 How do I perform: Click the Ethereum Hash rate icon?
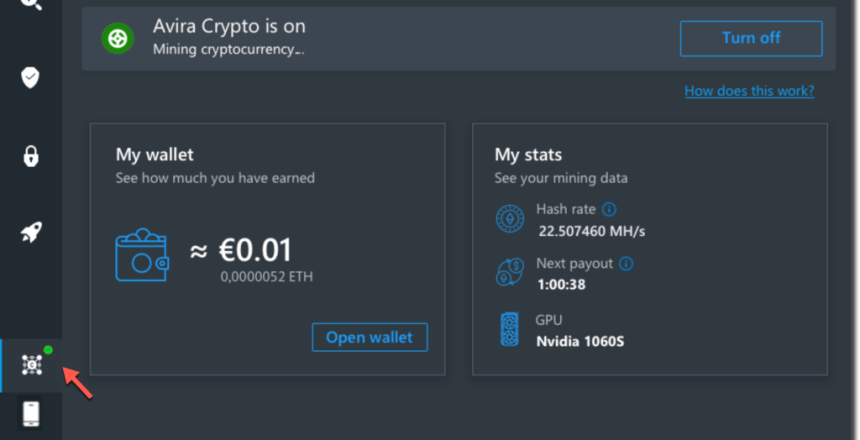[509, 219]
